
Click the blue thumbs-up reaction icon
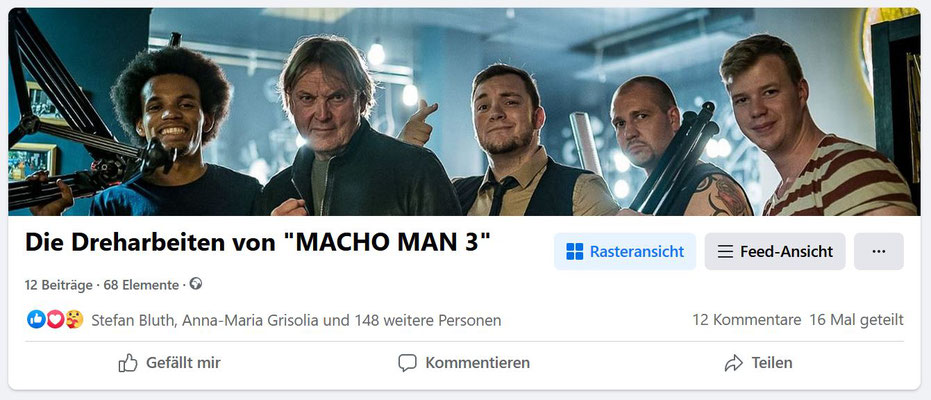pyautogui.click(x=36, y=320)
